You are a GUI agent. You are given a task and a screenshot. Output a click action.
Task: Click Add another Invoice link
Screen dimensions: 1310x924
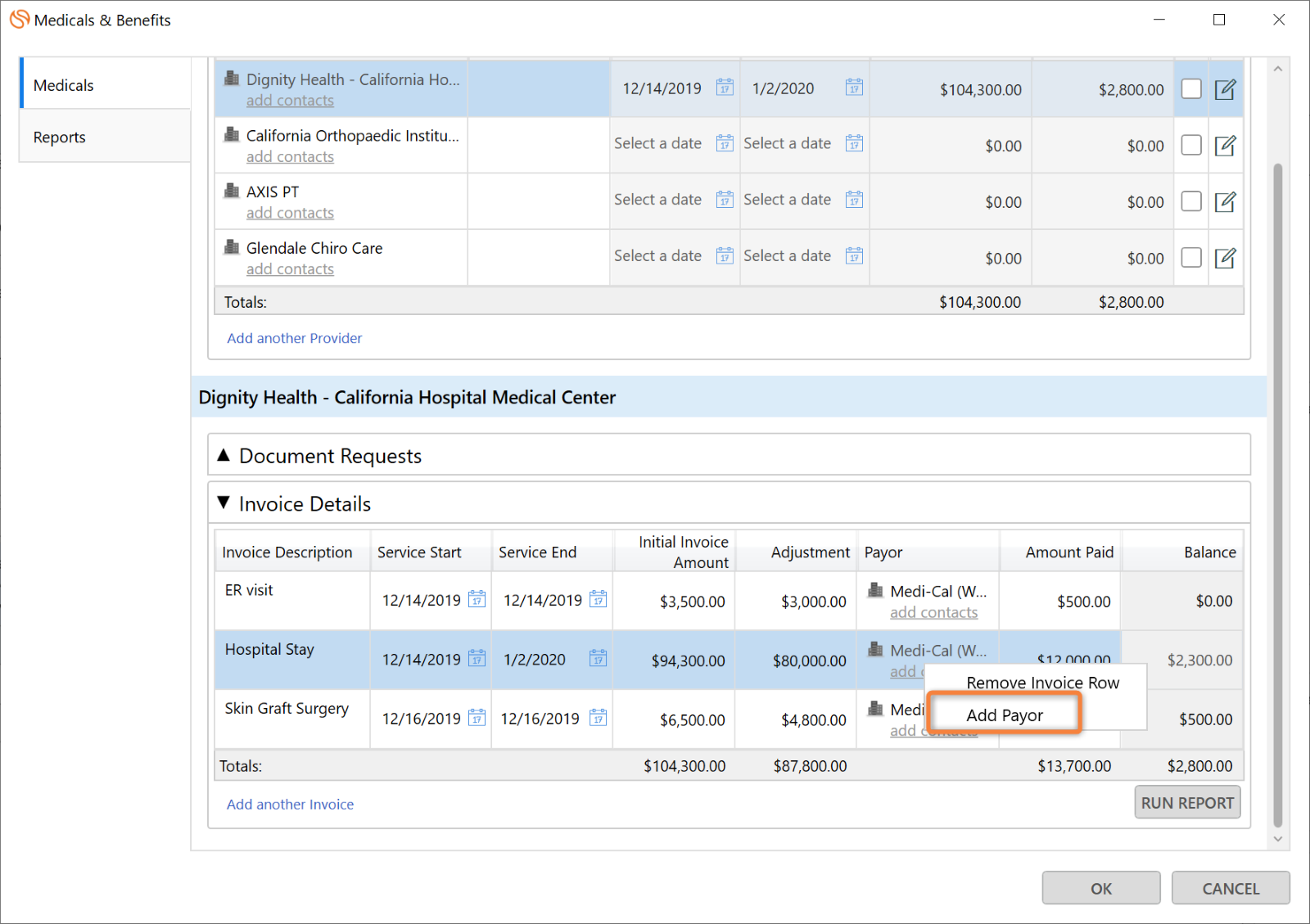click(x=290, y=805)
